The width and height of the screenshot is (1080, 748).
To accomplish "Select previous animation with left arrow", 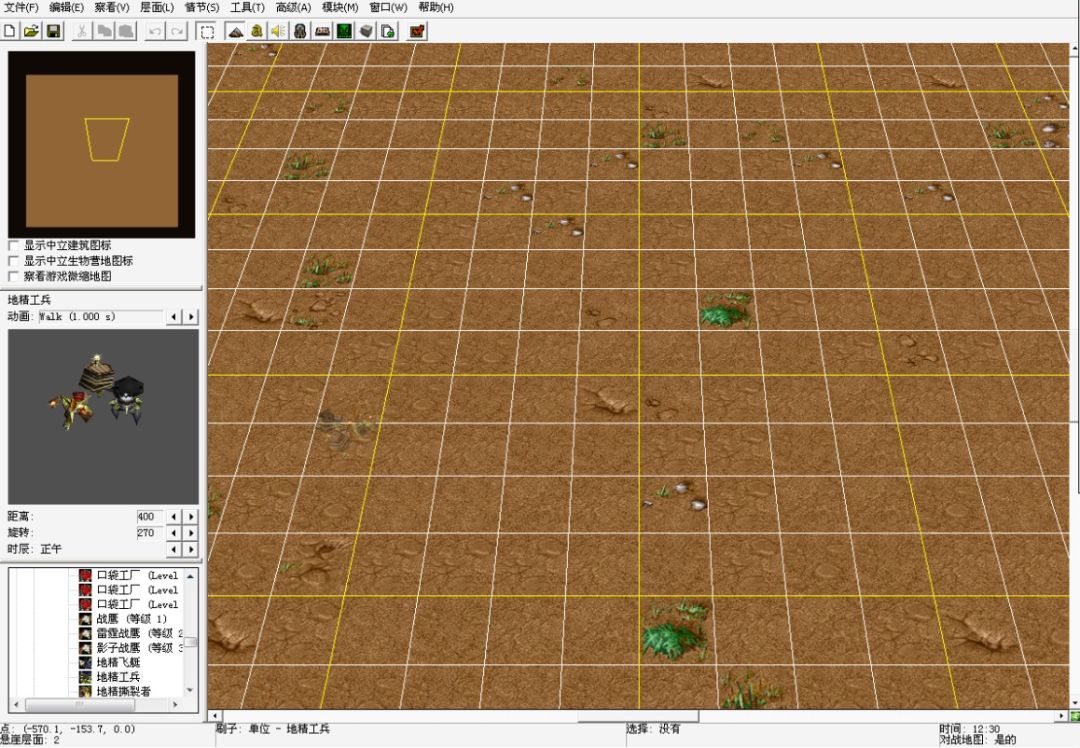I will [x=174, y=317].
